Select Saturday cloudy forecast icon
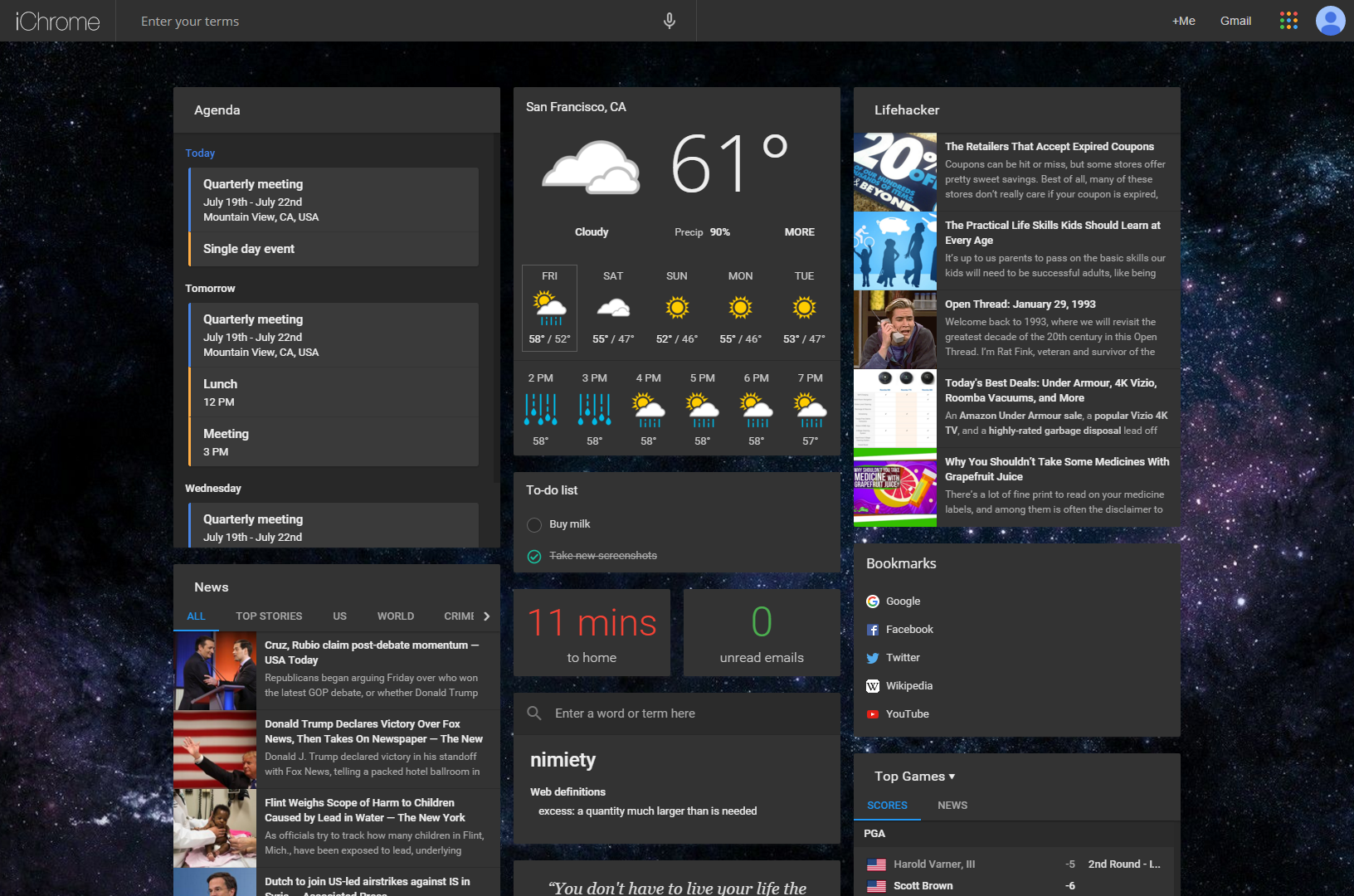This screenshot has width=1354, height=896. [613, 309]
